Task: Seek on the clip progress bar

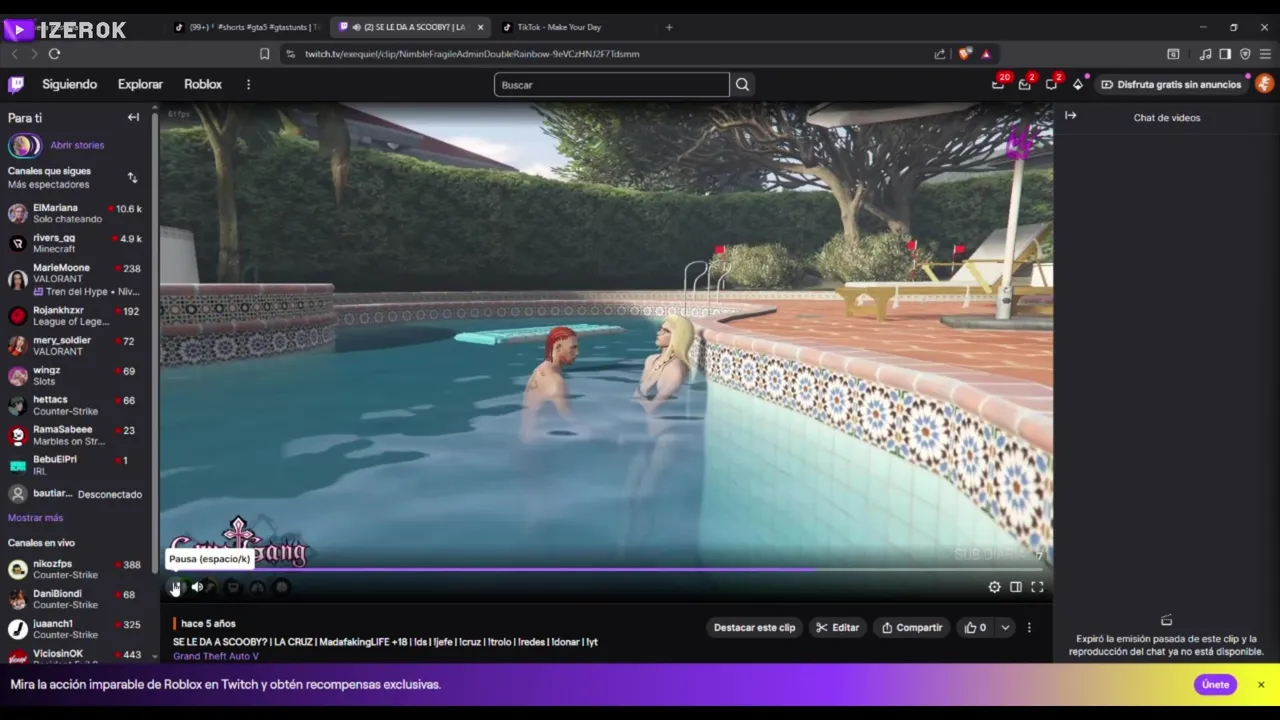Action: click(x=606, y=570)
